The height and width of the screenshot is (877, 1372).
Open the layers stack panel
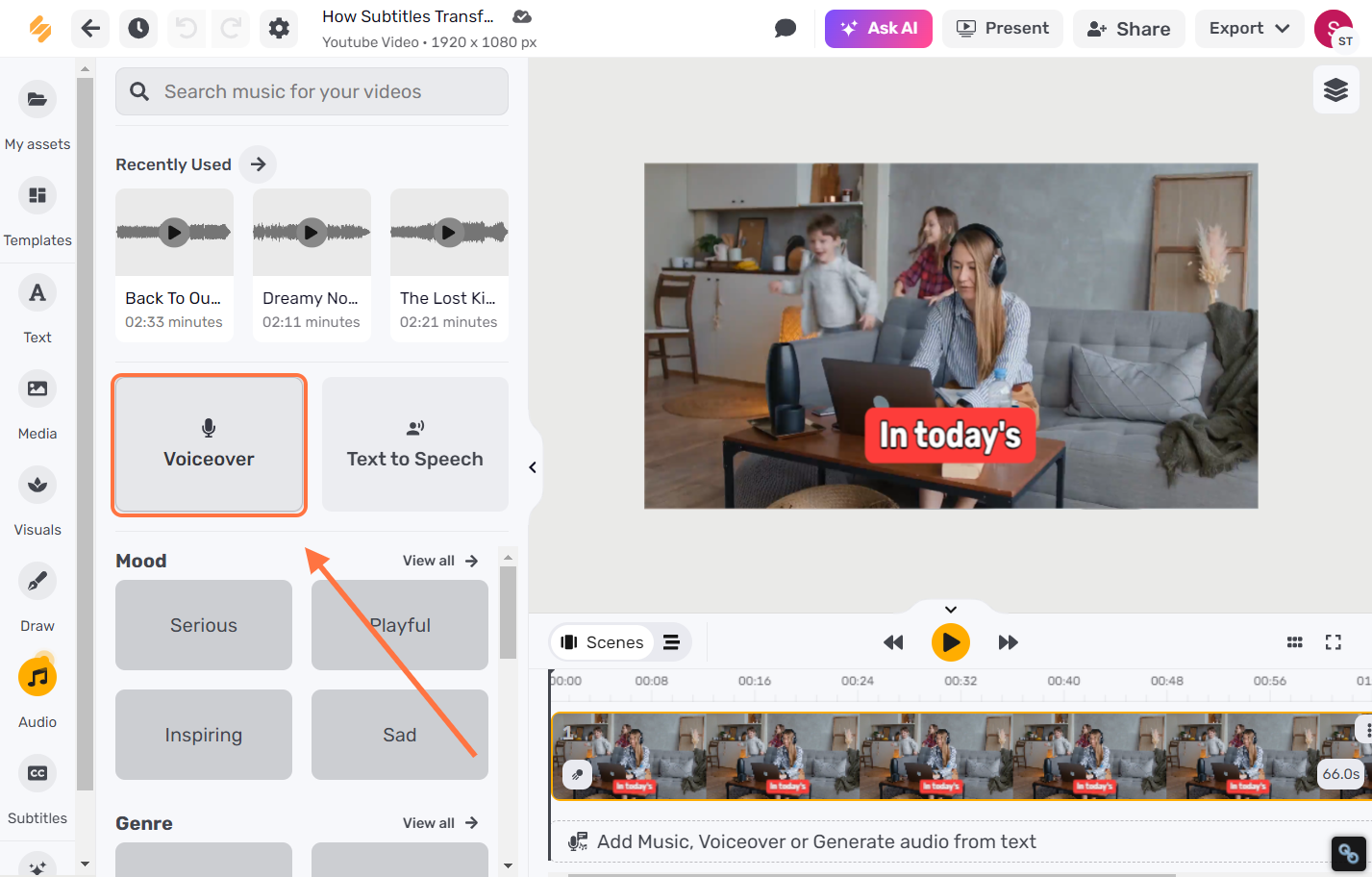tap(1335, 90)
